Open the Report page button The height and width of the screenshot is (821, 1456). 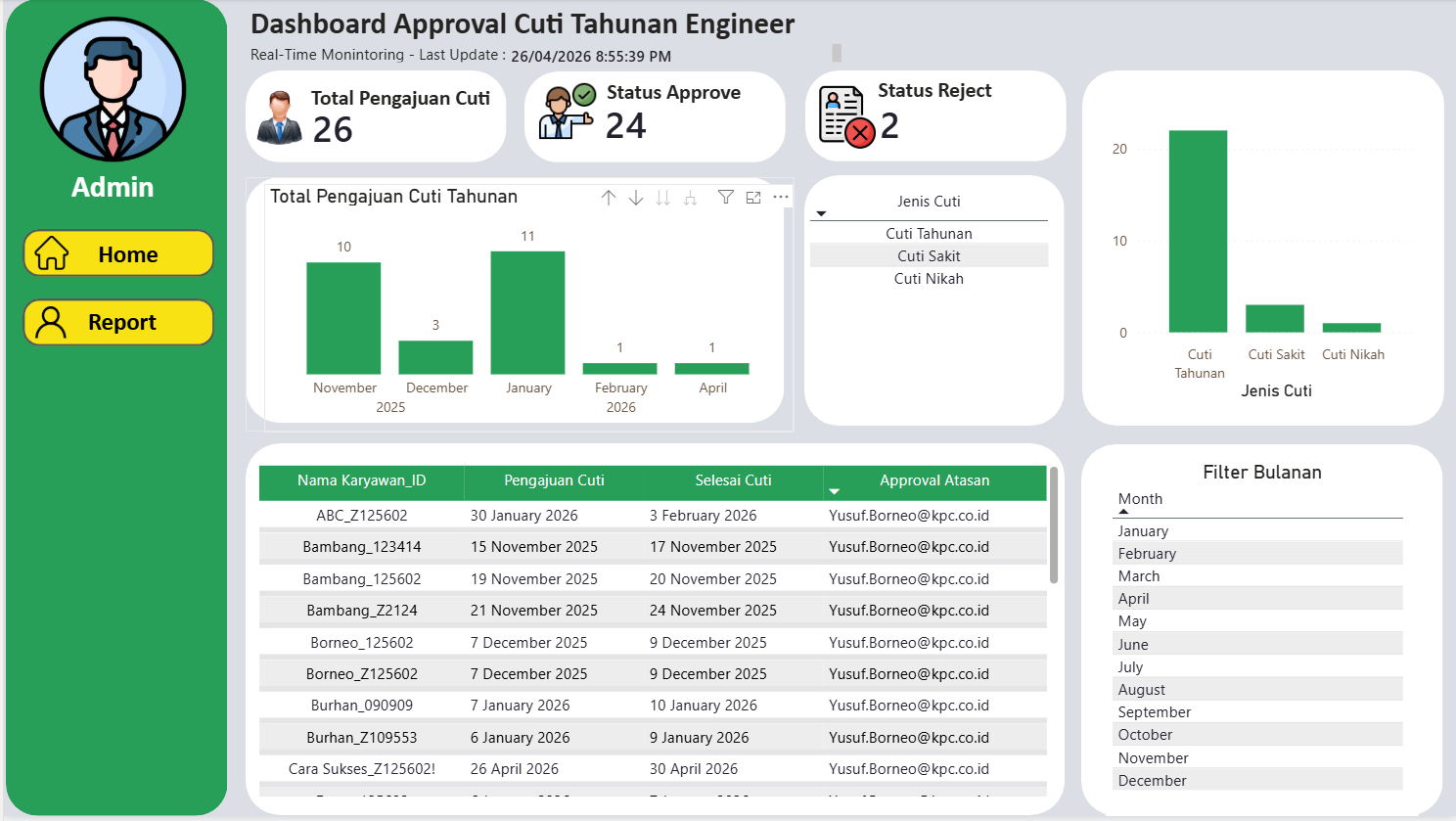(x=118, y=322)
